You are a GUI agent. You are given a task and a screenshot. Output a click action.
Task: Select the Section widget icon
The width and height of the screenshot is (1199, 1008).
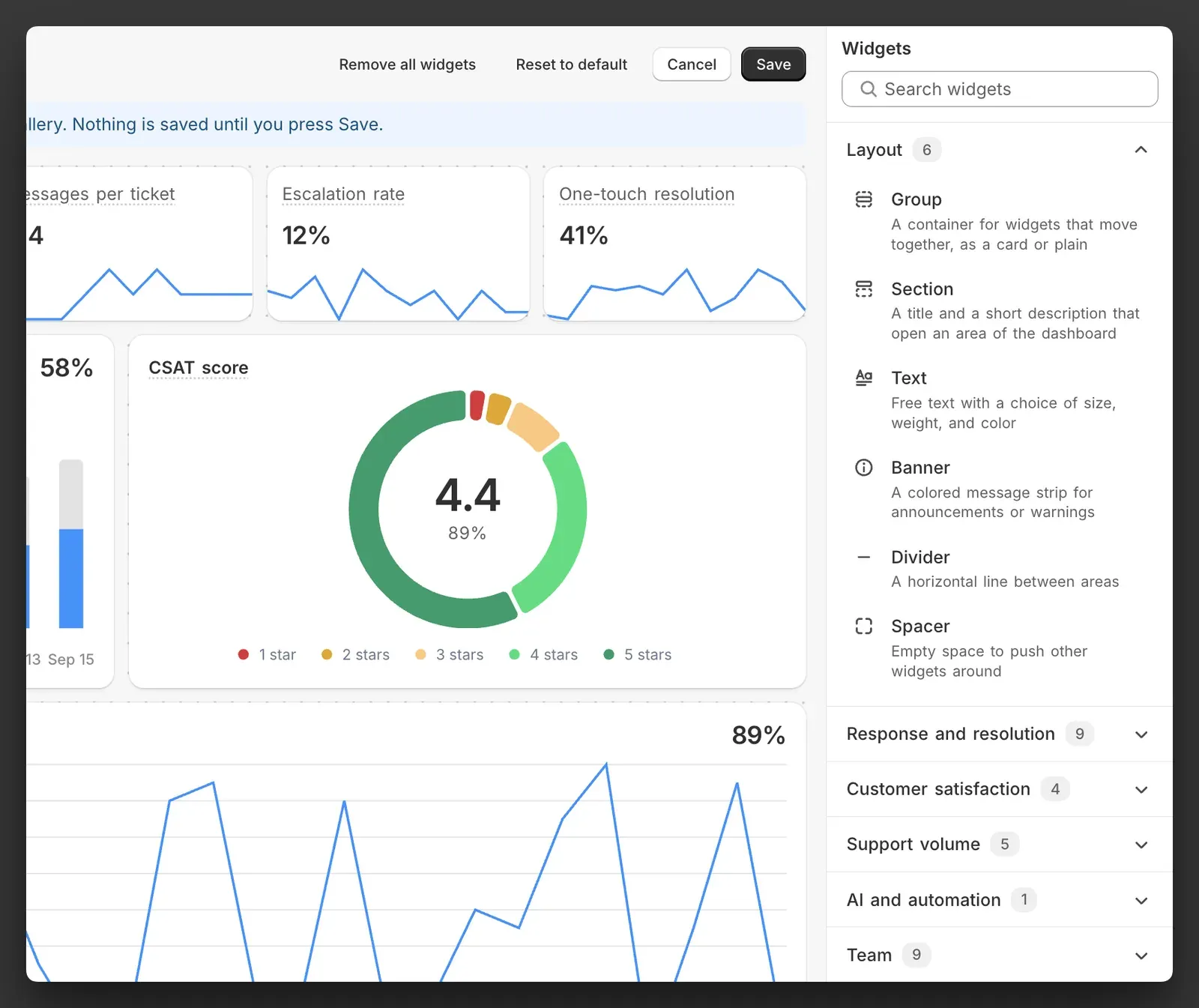click(x=864, y=289)
